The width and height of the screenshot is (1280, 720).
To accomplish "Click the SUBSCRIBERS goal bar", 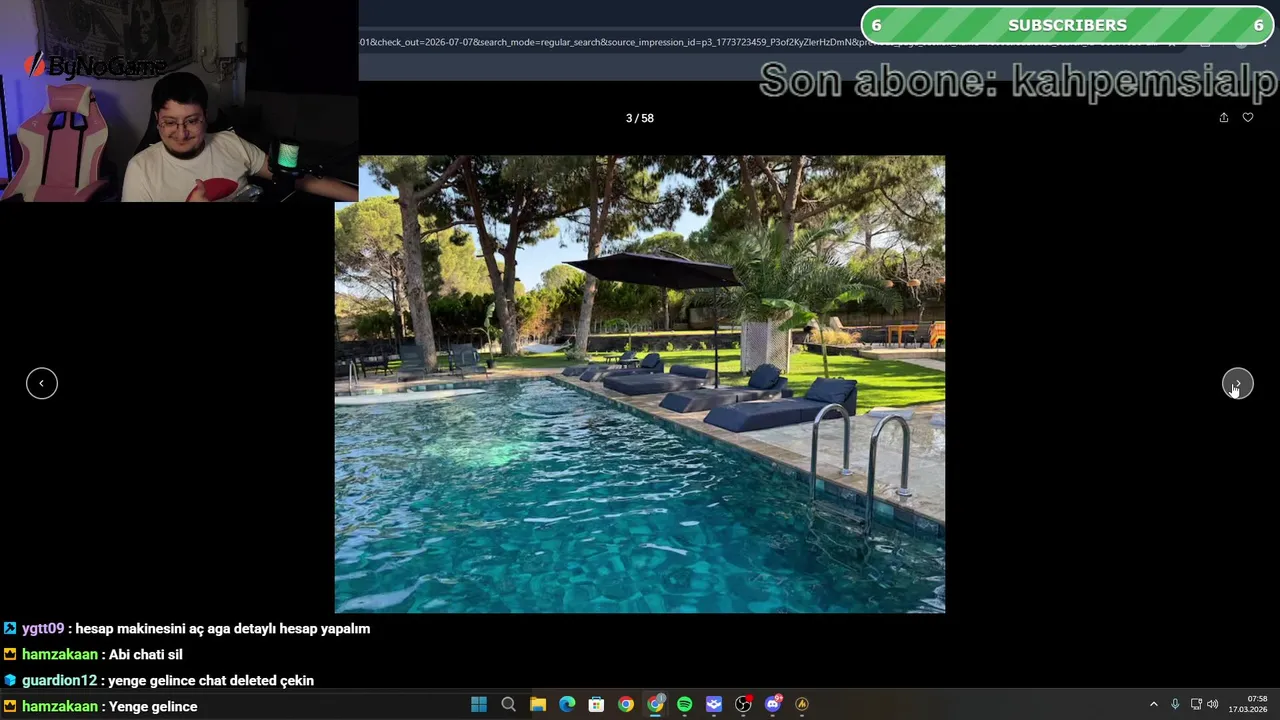I will [x=1067, y=25].
